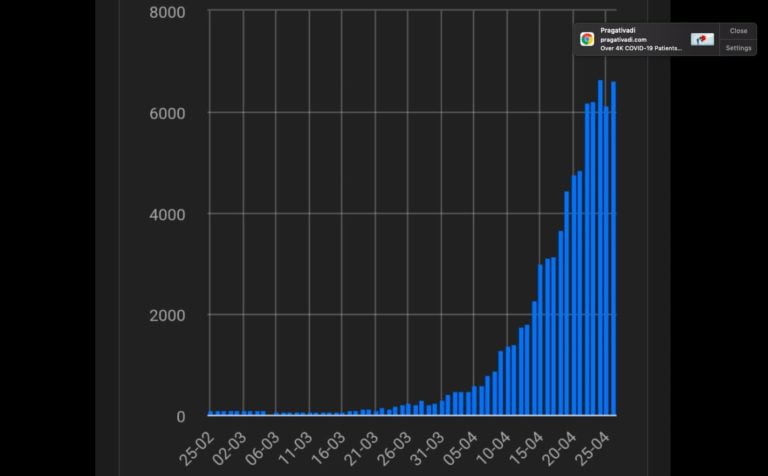
Task: Click the Chrome icon in the notification
Action: [587, 39]
